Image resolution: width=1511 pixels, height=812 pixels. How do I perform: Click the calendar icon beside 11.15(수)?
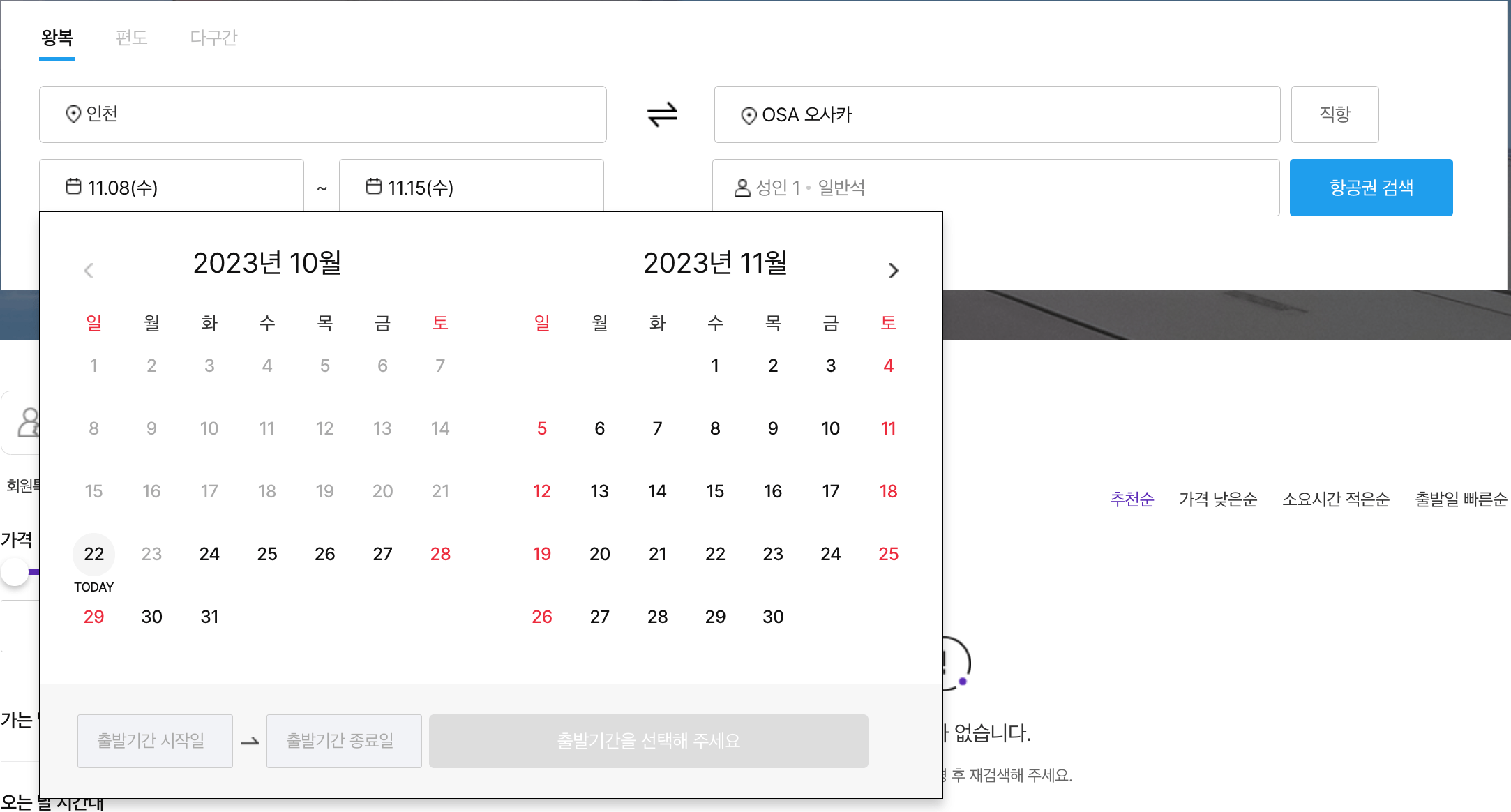374,186
